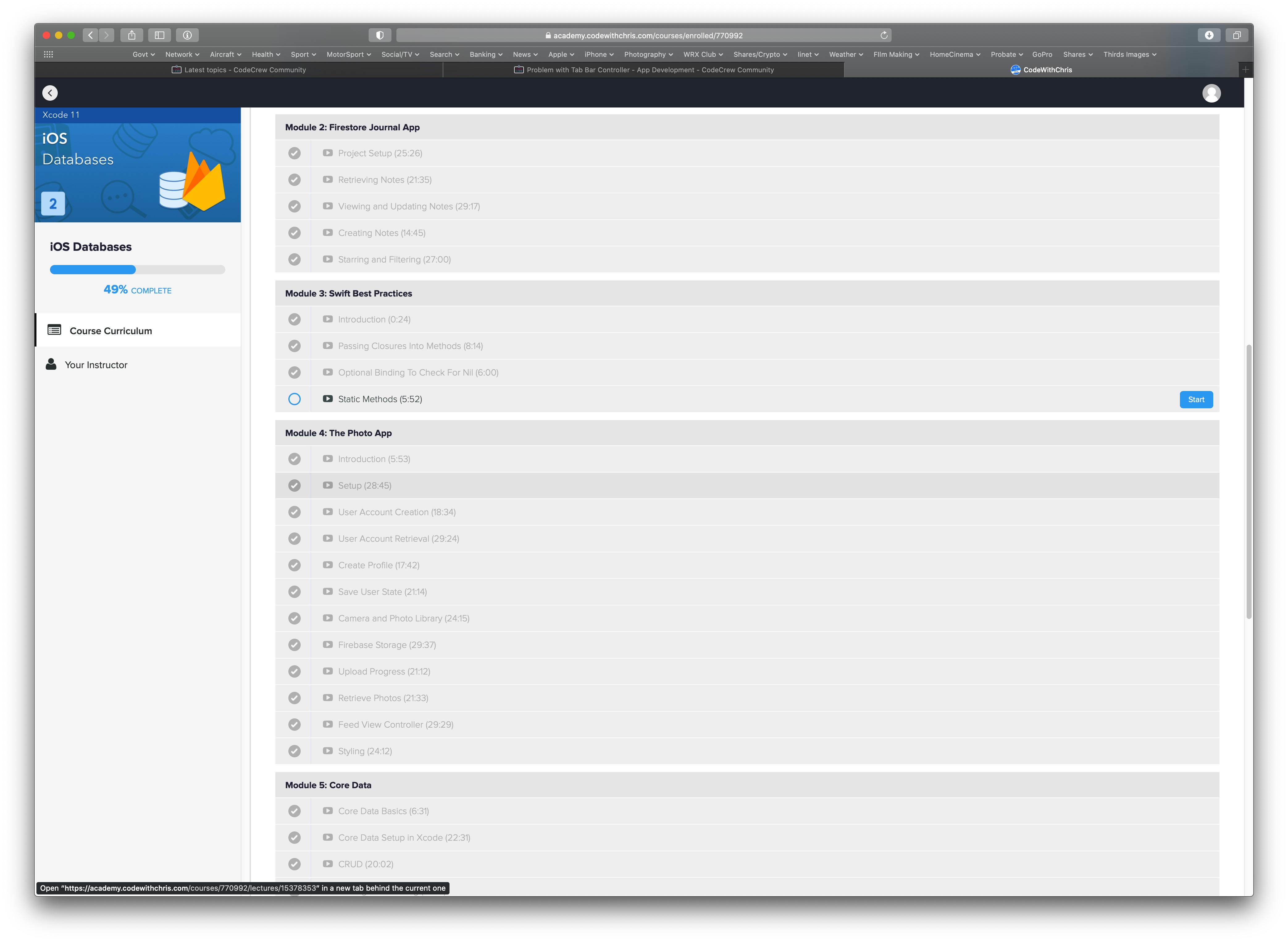Open the Share sheet icon in Safari's toolbar

click(132, 35)
